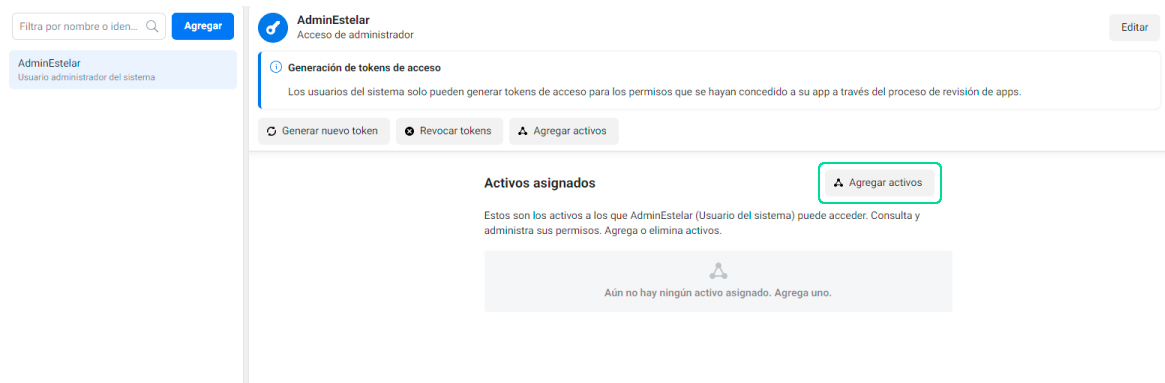Image resolution: width=1165 pixels, height=383 pixels.
Task: Click the assets icon in the toolbar Agregar activos
Action: (x=522, y=131)
